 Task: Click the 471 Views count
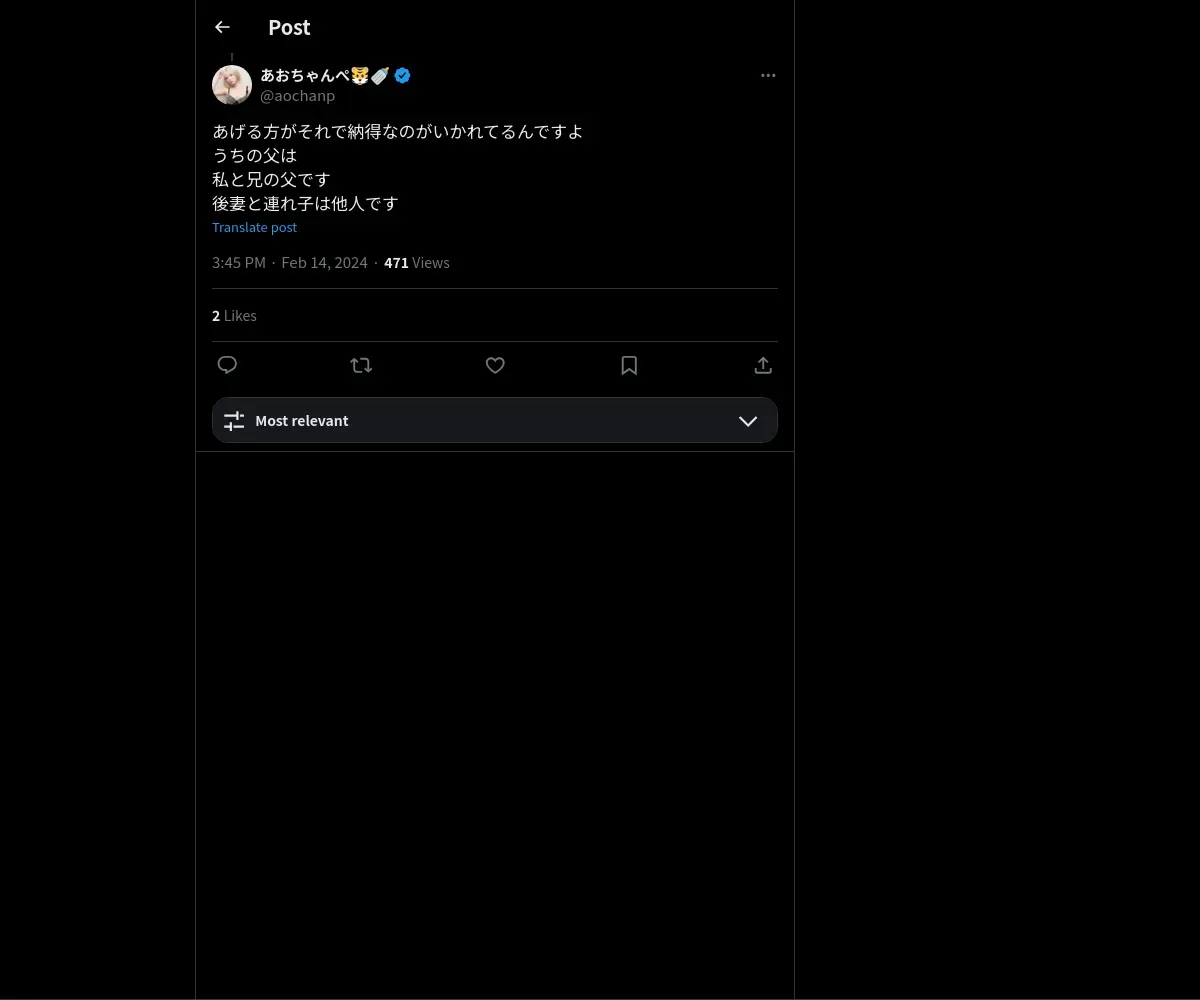click(417, 263)
